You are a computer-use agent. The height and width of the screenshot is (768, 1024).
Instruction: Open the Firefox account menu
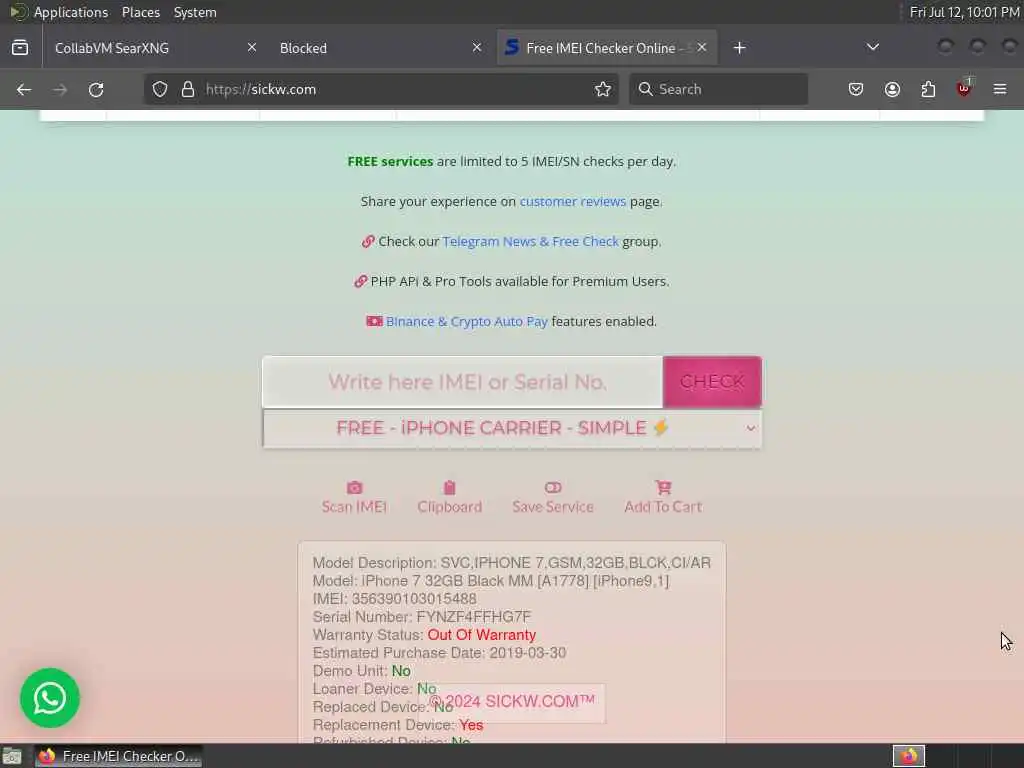892,89
